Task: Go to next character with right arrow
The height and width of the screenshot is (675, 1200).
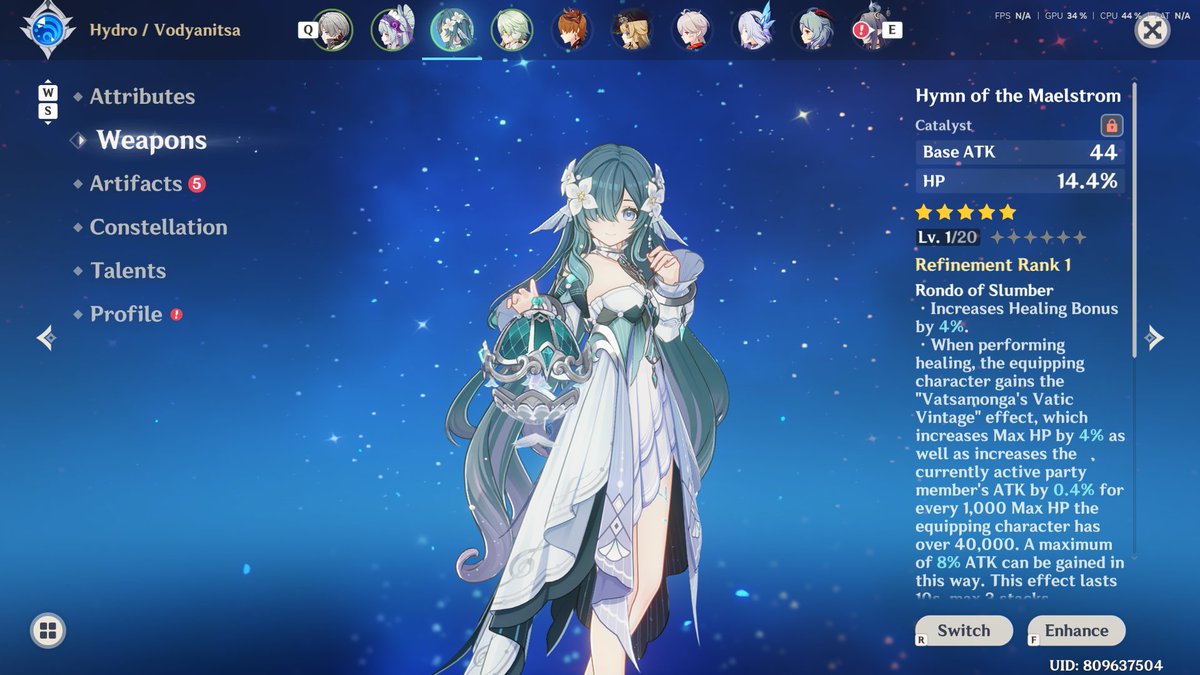Action: [1154, 338]
